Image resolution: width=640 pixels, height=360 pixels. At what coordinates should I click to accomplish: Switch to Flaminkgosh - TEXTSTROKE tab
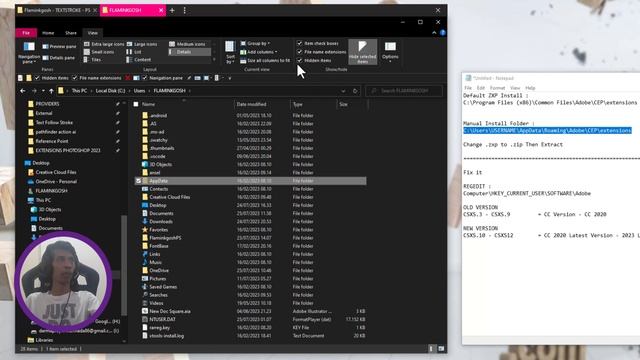[57, 10]
